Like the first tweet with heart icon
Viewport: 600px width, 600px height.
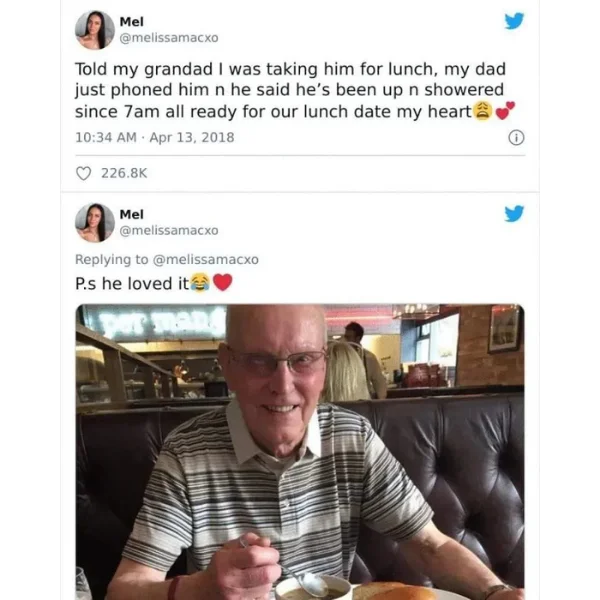(83, 173)
